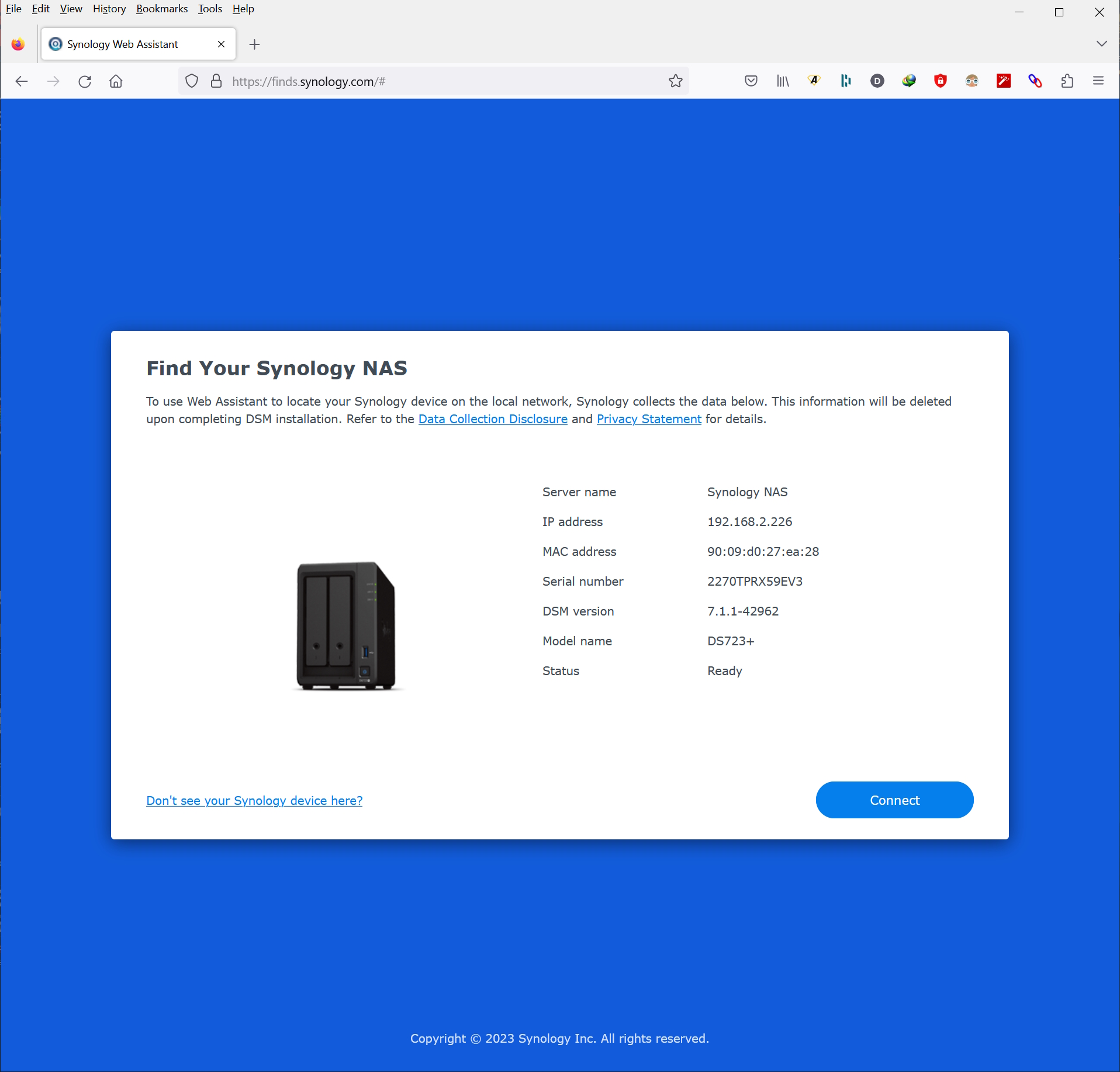This screenshot has height=1072, width=1120.
Task: Open the Save to Pocket icon
Action: [x=751, y=81]
